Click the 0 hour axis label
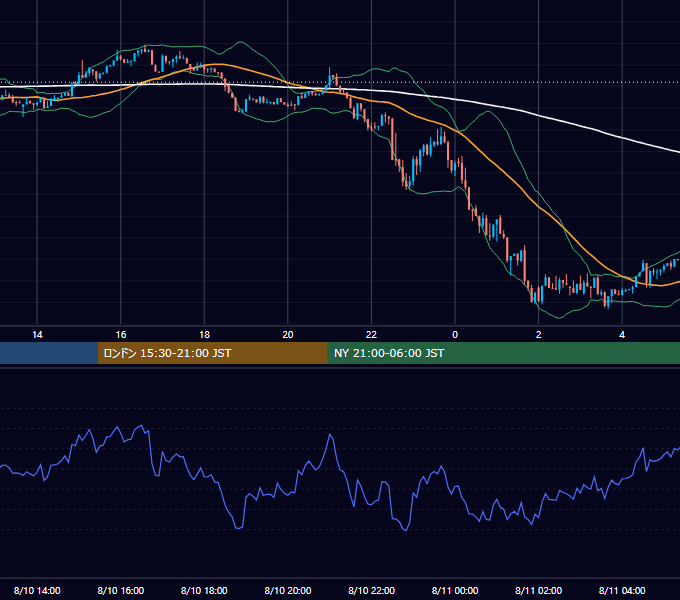Image resolution: width=680 pixels, height=600 pixels. pyautogui.click(x=455, y=335)
